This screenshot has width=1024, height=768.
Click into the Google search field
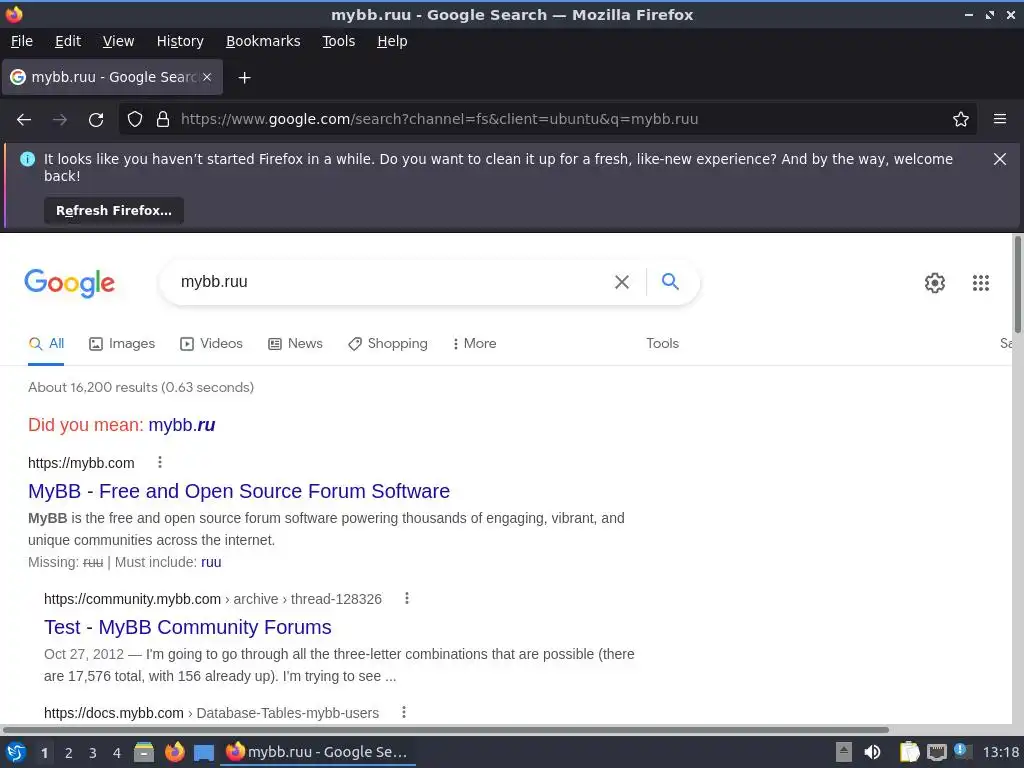tap(392, 282)
